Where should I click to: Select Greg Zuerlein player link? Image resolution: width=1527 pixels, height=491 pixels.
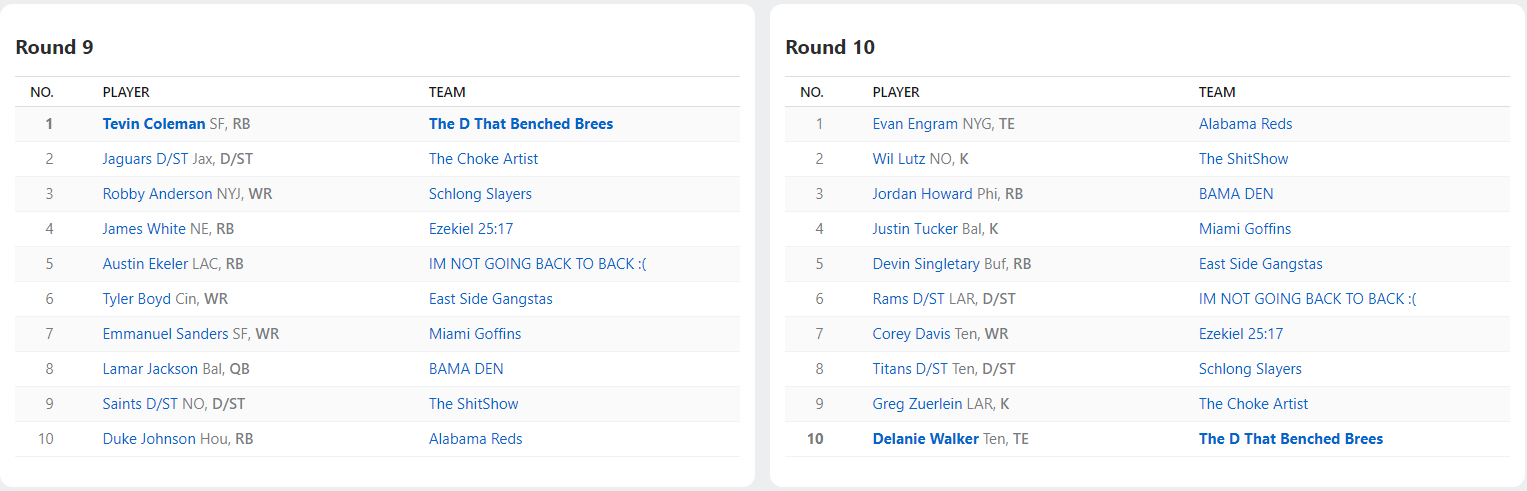pos(920,404)
